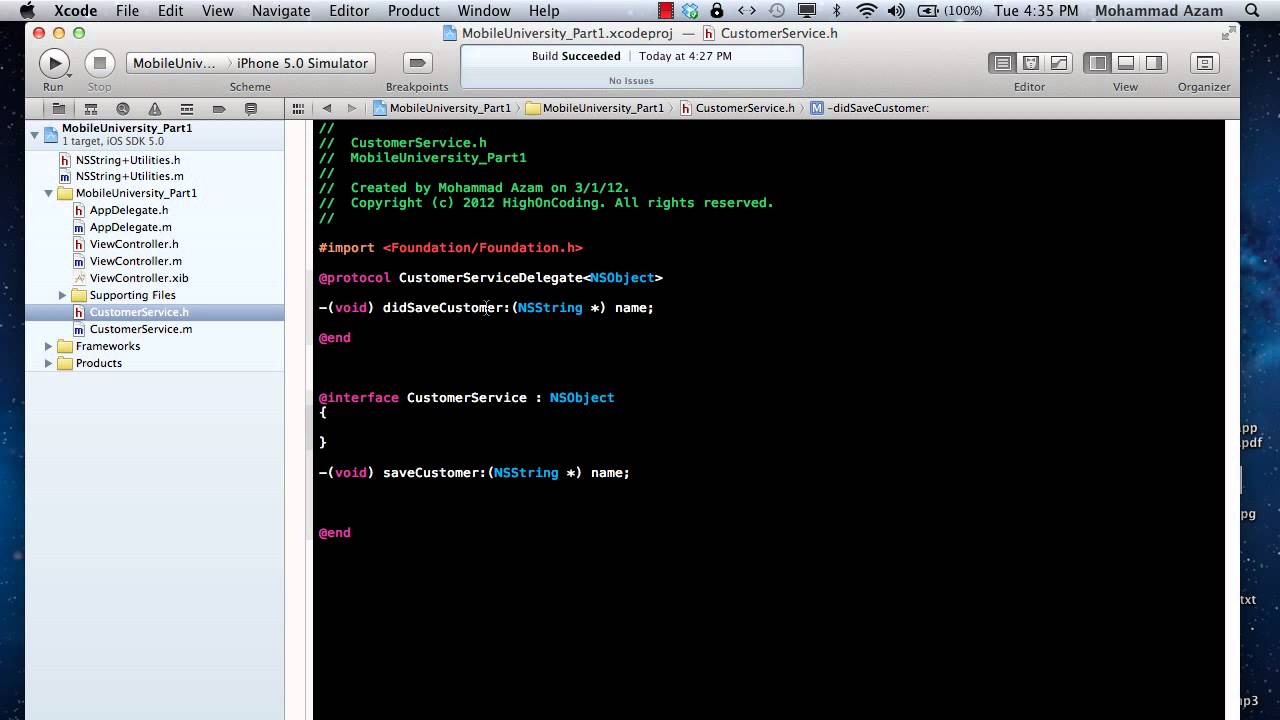Click the Wi-Fi status icon
1280x720 pixels.
point(867,11)
